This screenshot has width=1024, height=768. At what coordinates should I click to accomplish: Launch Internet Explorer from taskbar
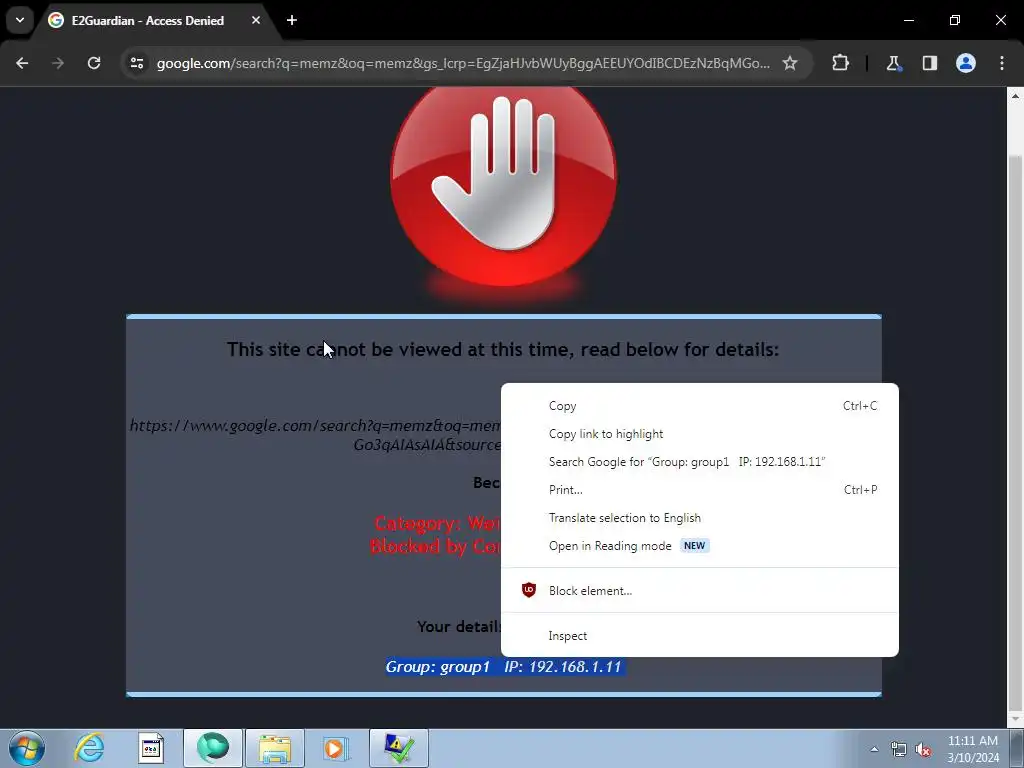pos(89,748)
